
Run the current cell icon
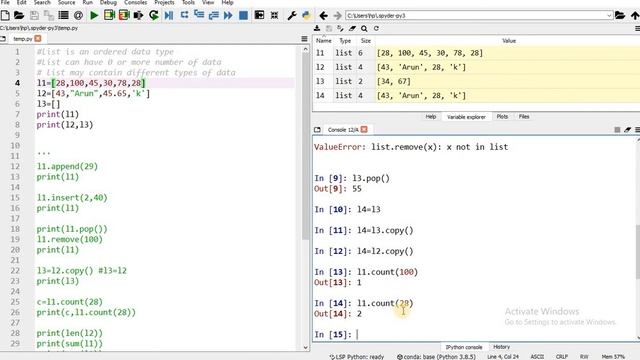coord(109,16)
